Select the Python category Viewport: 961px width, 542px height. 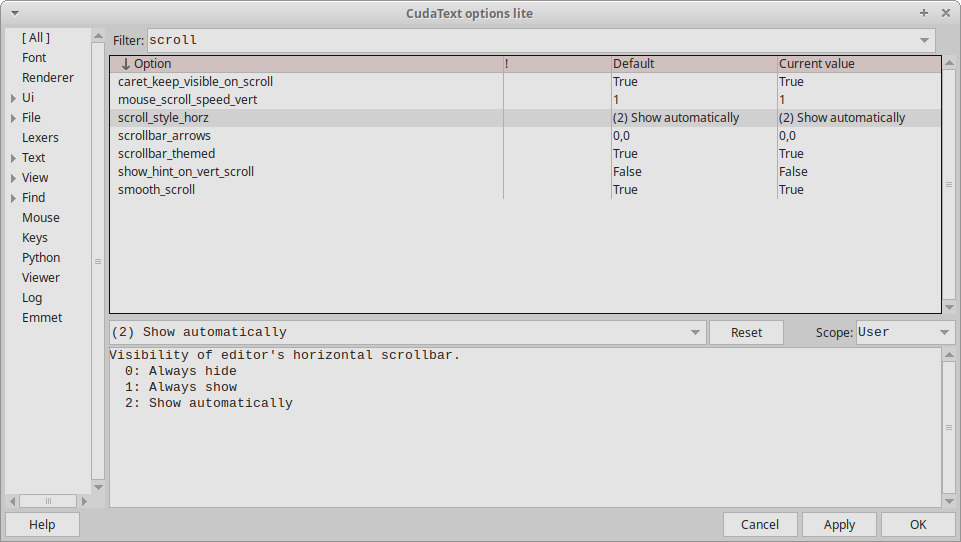[41, 258]
